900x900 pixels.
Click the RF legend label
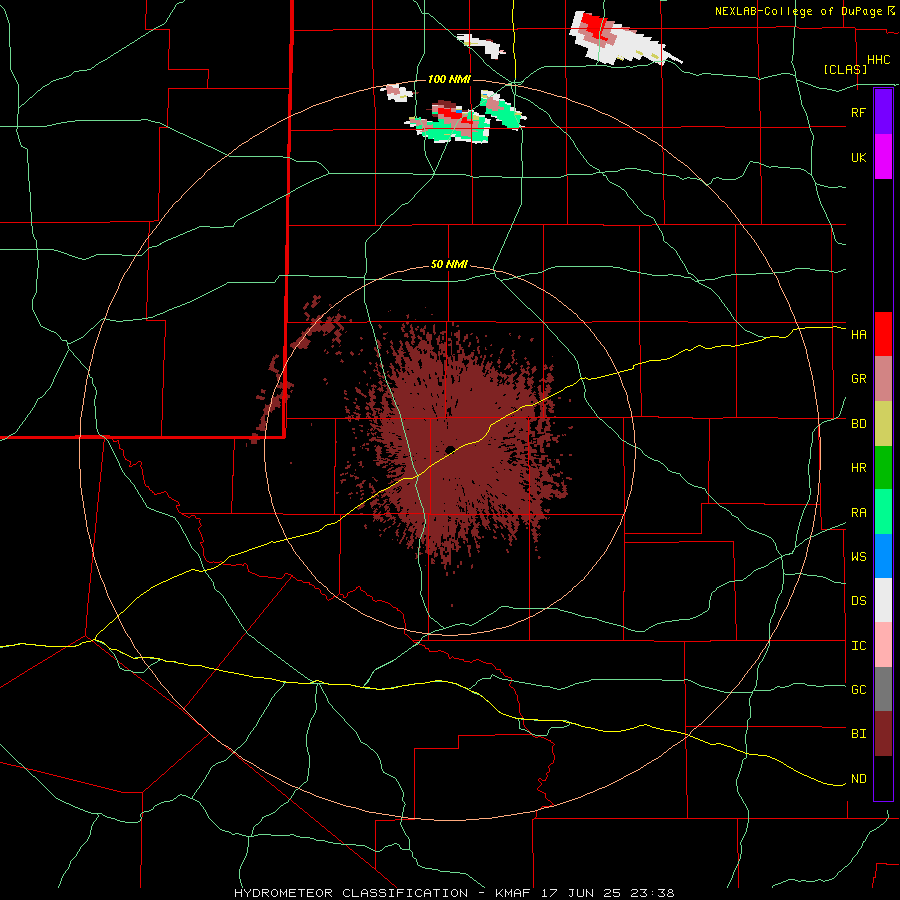(x=858, y=112)
